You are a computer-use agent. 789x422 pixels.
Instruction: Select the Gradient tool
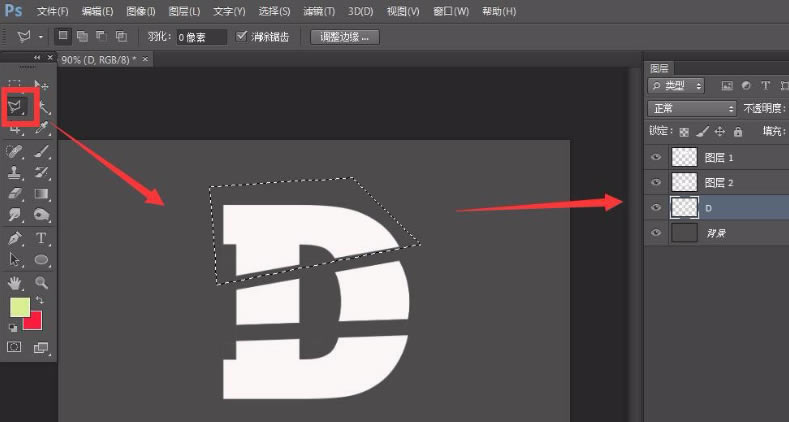tap(41, 194)
